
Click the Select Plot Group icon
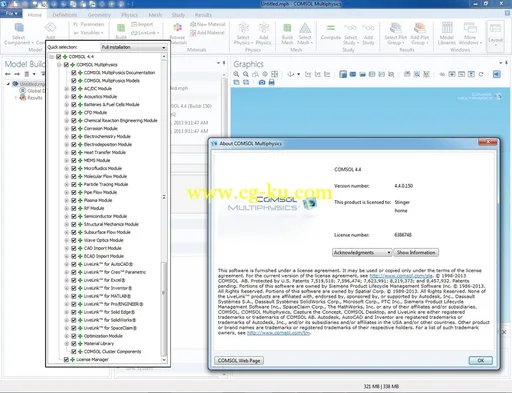click(x=396, y=28)
